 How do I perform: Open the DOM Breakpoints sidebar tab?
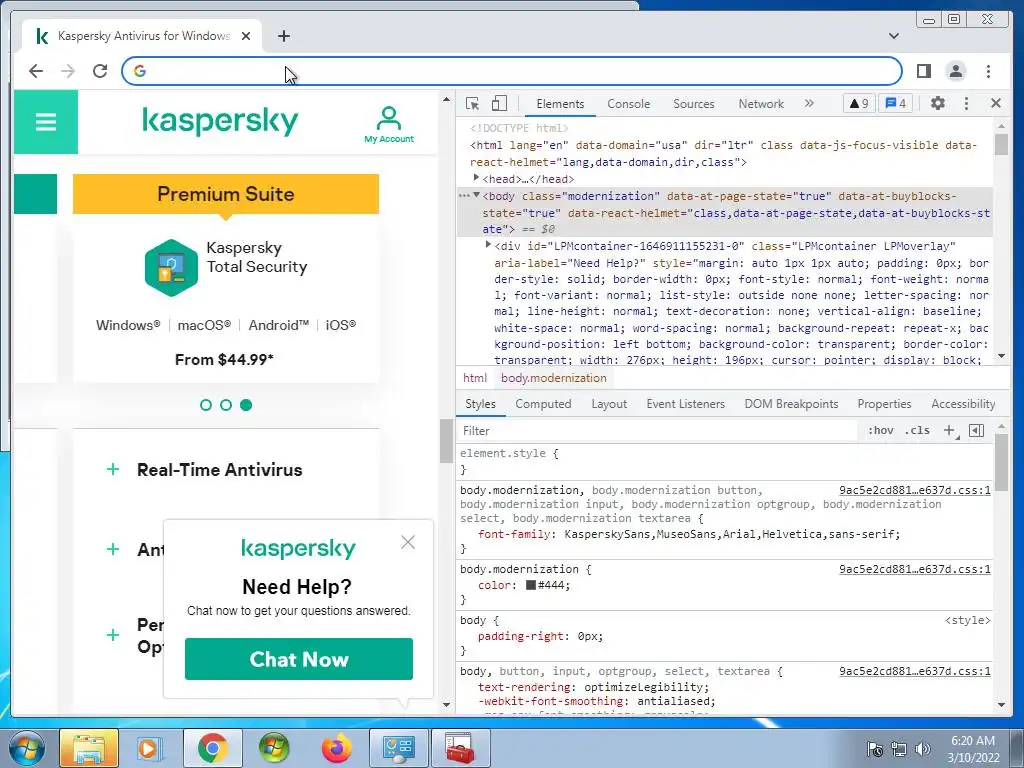point(791,404)
